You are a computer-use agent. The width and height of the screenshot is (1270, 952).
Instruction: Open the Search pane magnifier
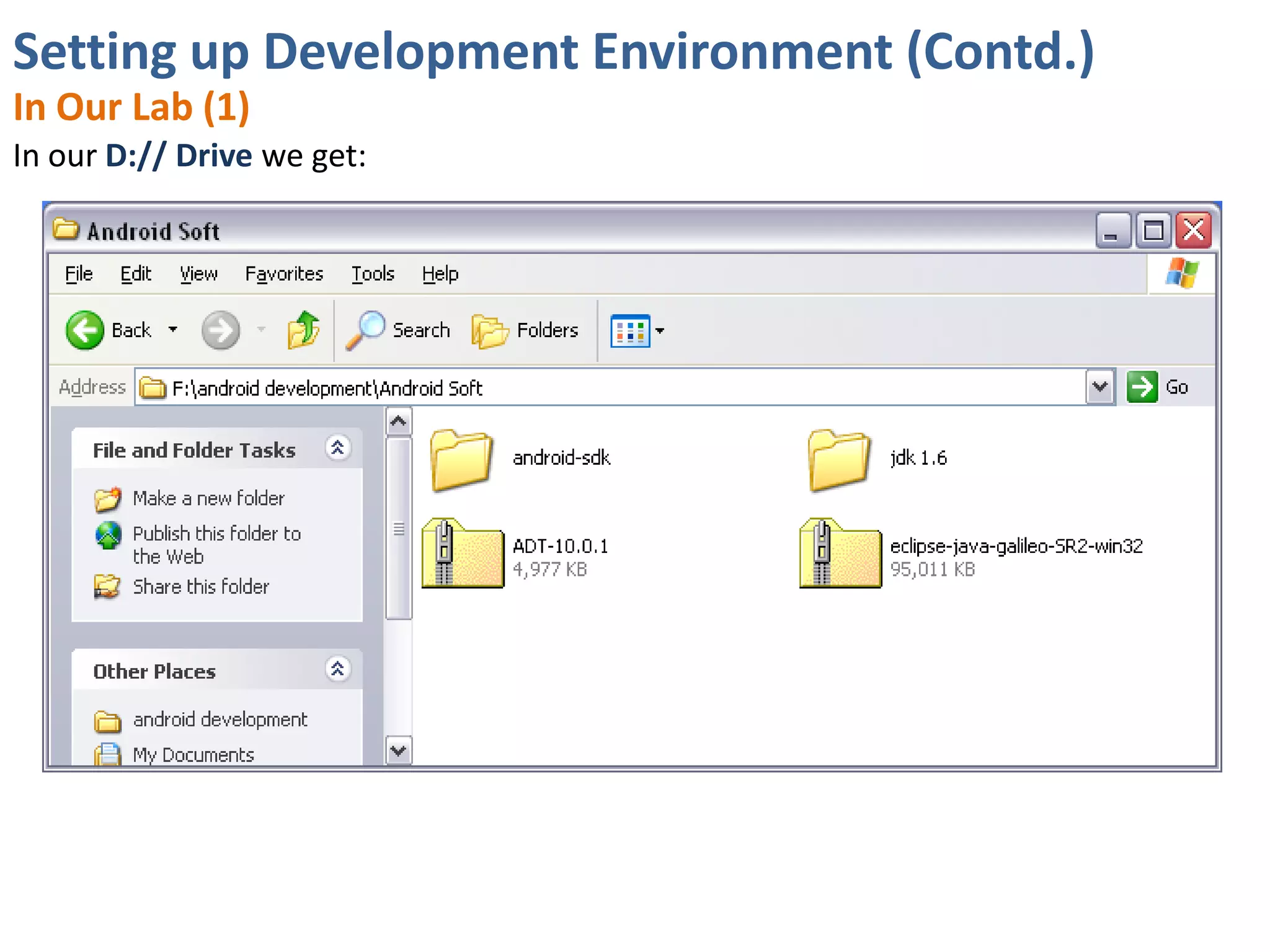click(366, 330)
